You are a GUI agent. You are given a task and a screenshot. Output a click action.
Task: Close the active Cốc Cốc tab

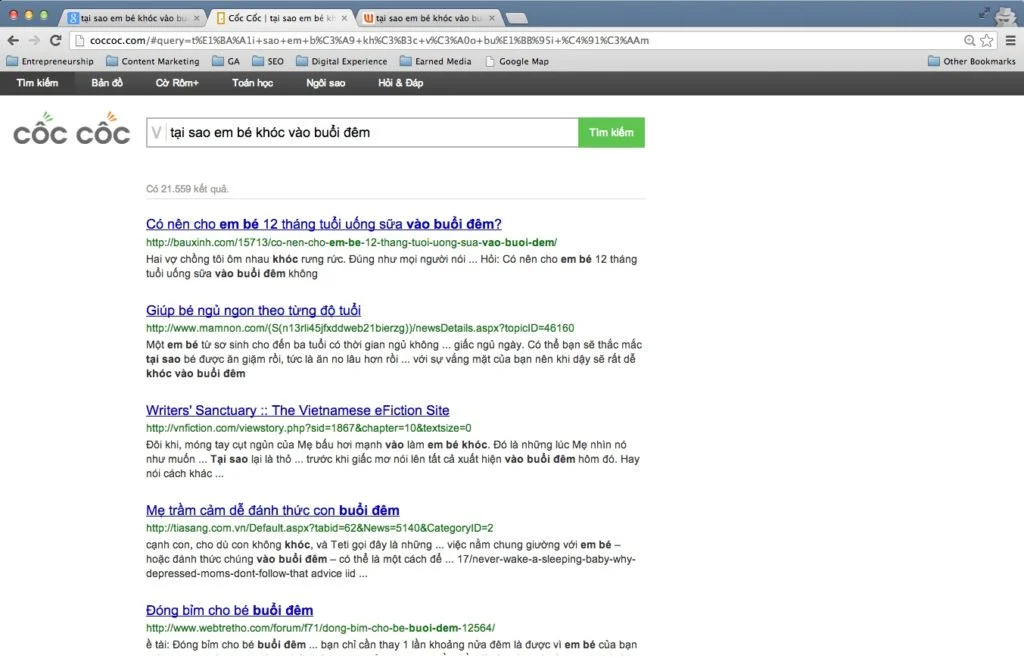click(345, 17)
